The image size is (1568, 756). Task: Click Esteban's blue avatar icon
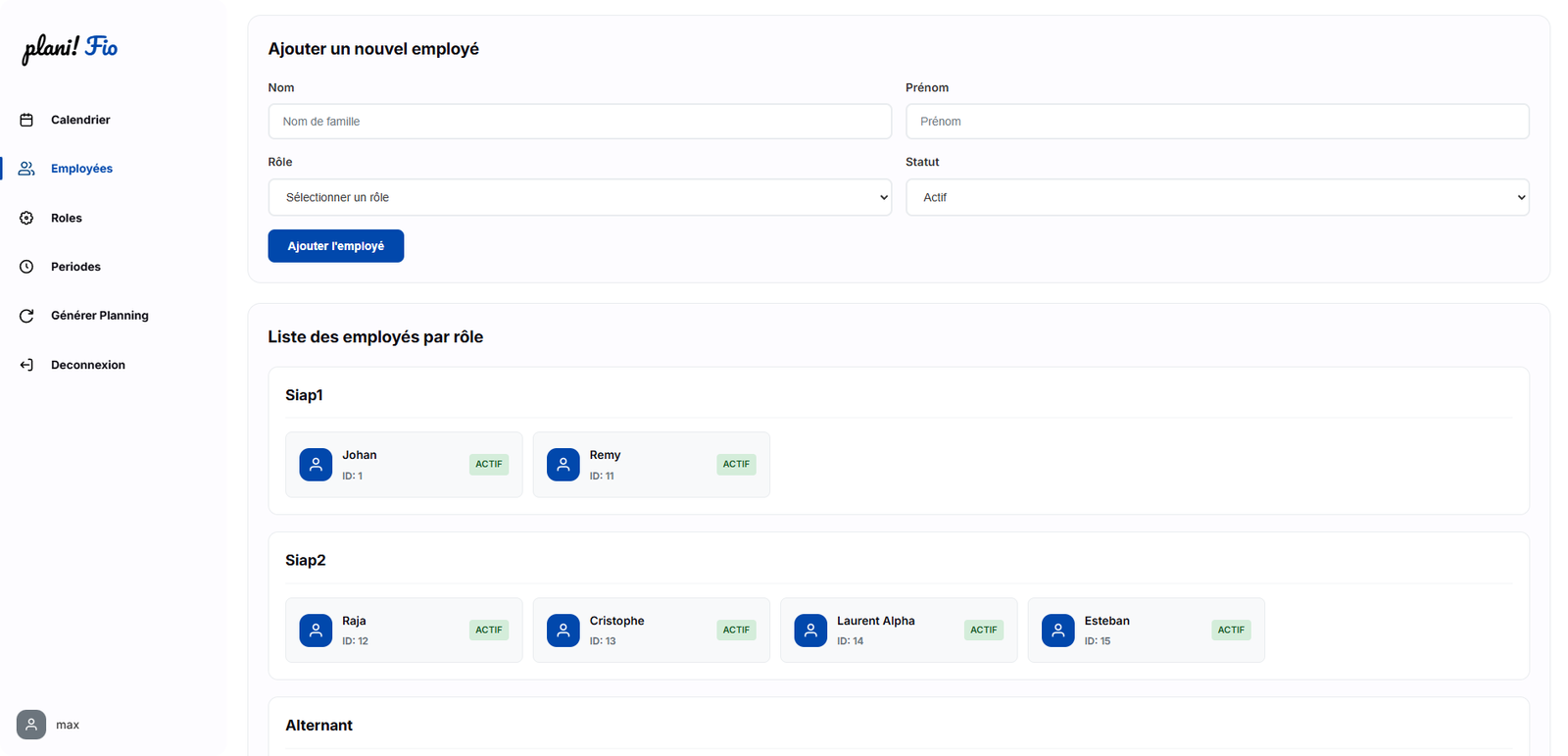click(1057, 630)
